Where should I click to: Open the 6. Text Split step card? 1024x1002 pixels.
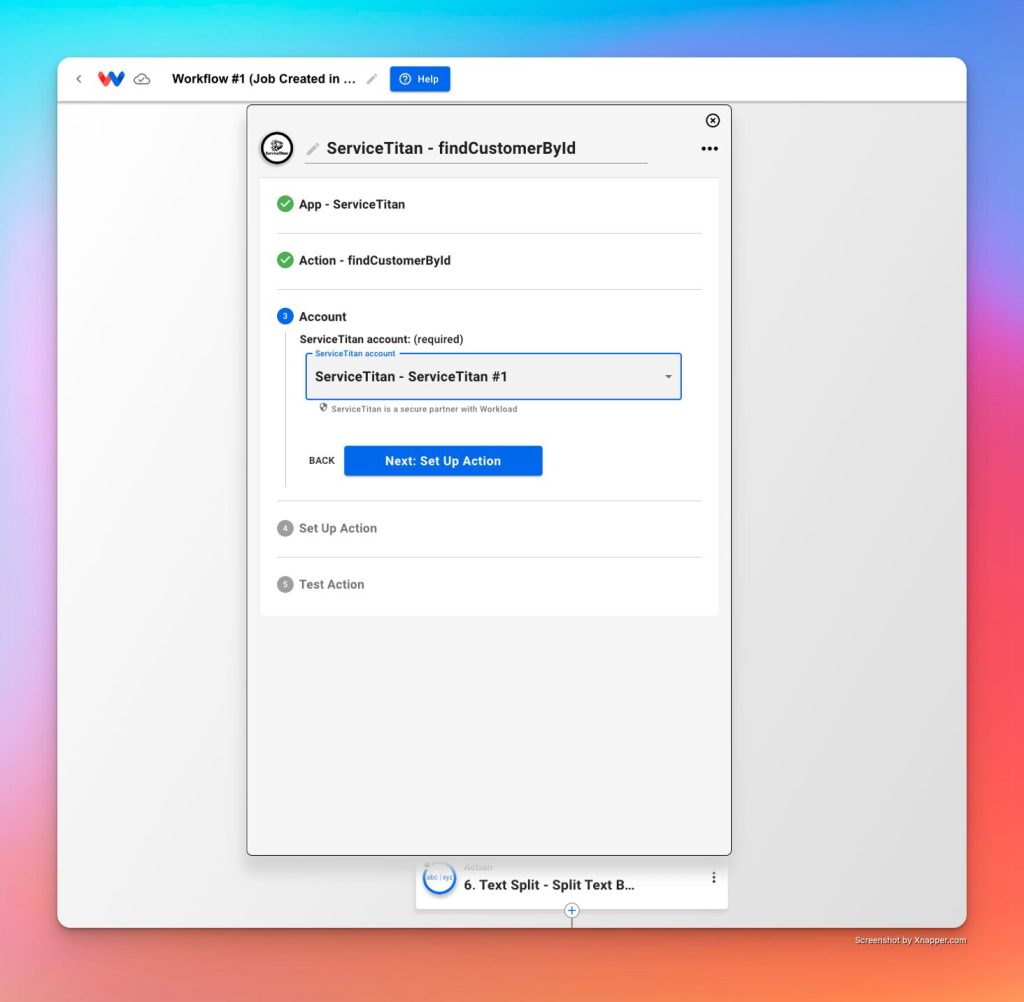coord(571,883)
